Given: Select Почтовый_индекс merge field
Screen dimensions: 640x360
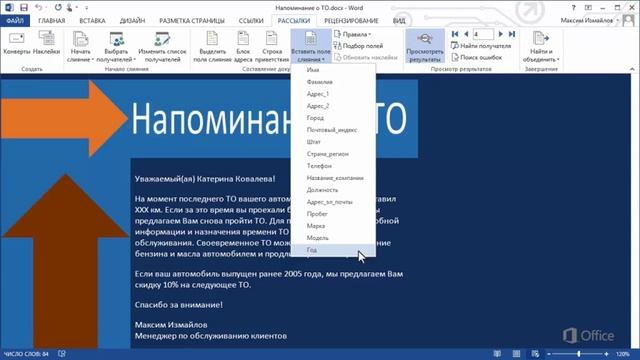Looking at the screenshot, I should [x=333, y=130].
